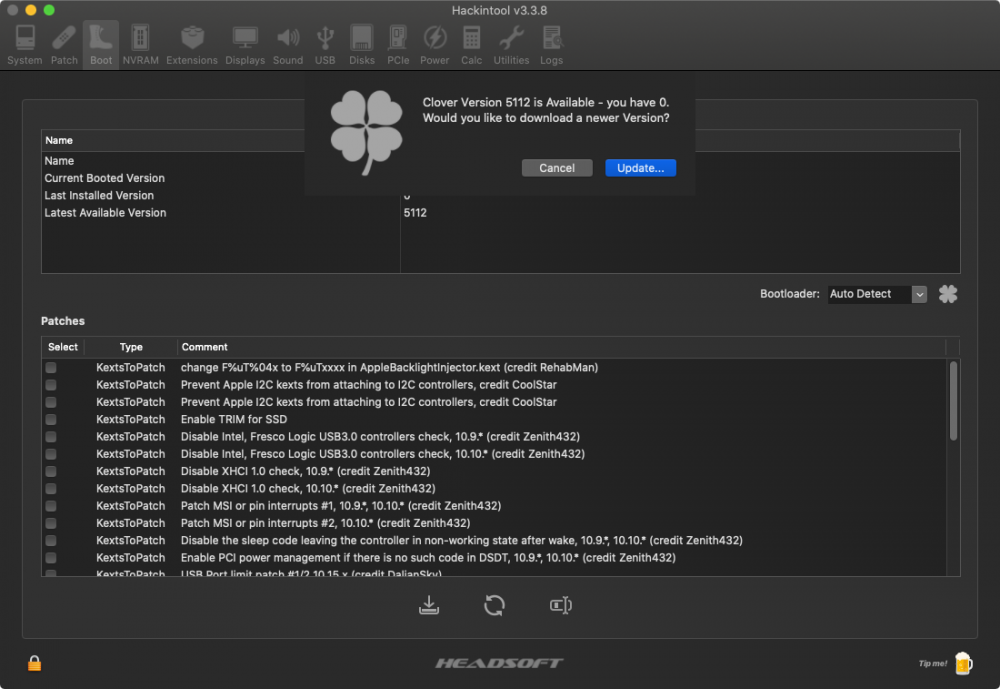The width and height of the screenshot is (1000, 689).
Task: Open the Bootloader Auto Detect dropdown
Action: point(877,294)
